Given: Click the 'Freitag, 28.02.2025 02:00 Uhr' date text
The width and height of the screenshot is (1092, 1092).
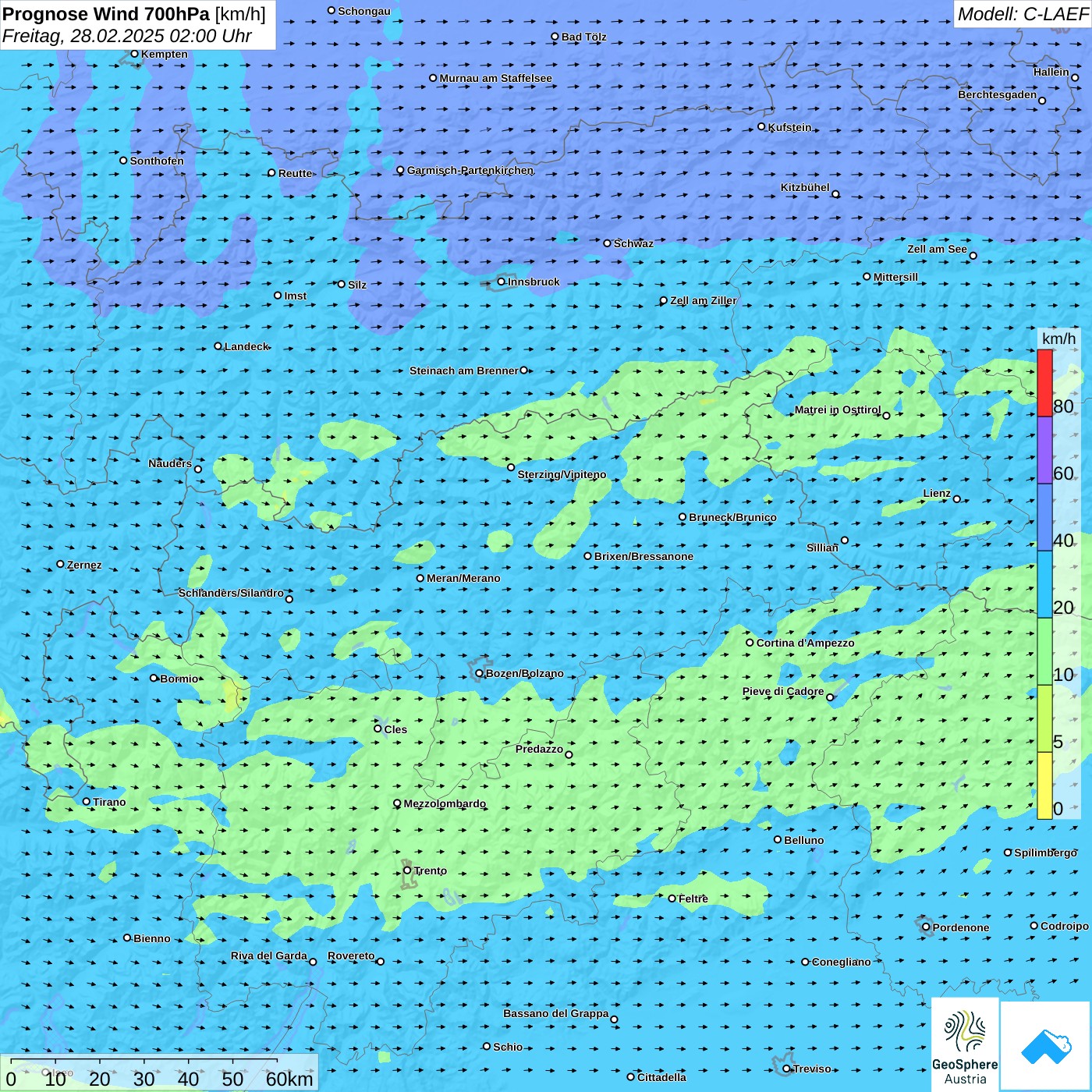Looking at the screenshot, I should pos(127,36).
